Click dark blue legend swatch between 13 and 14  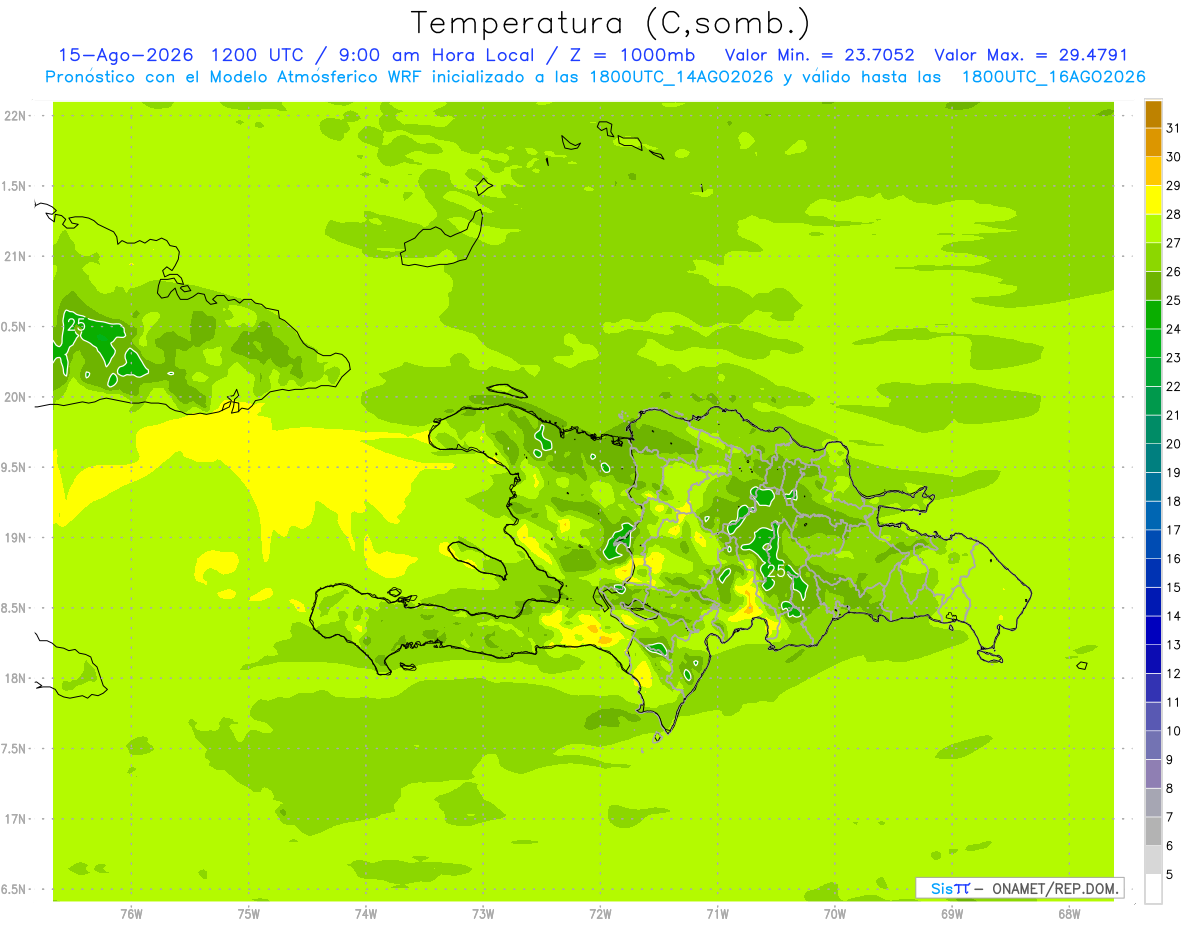pos(1153,630)
